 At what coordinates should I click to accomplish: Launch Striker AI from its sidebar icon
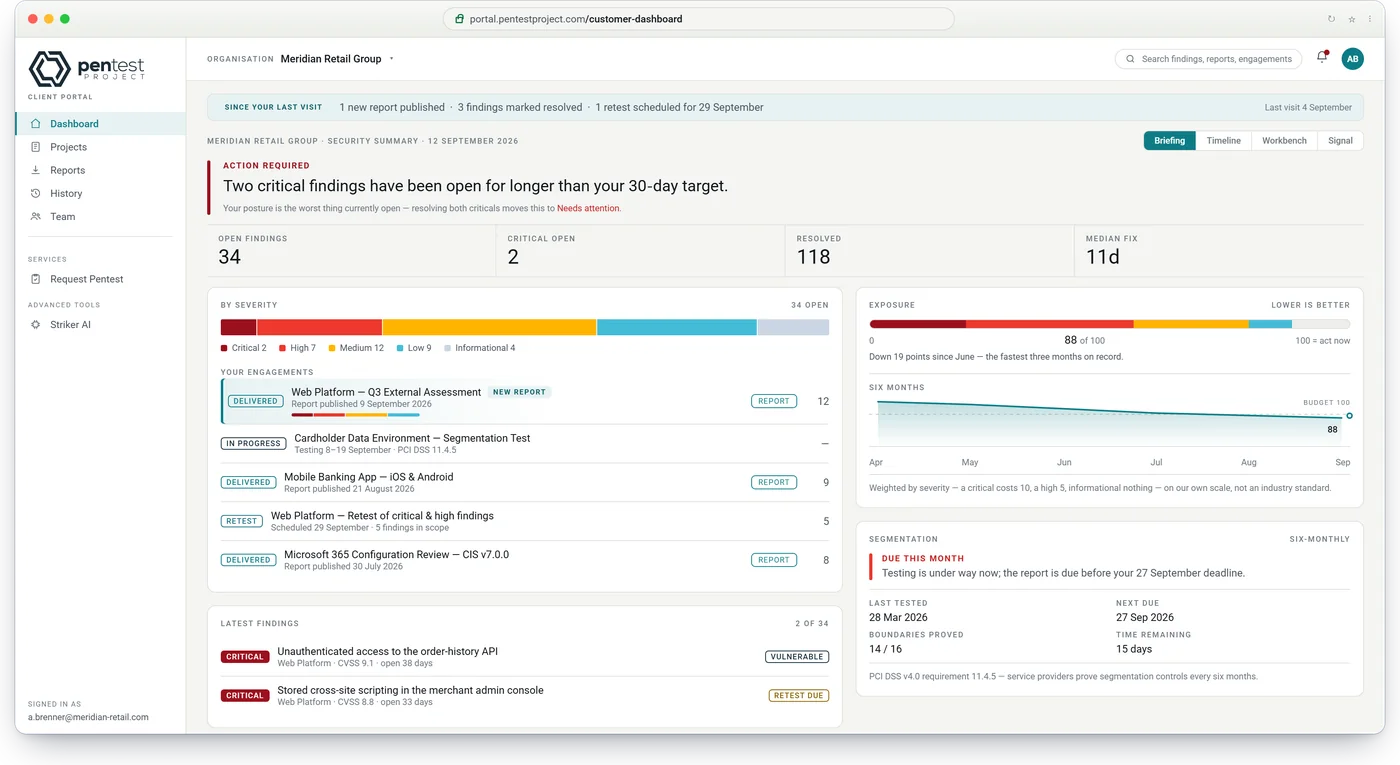(36, 325)
